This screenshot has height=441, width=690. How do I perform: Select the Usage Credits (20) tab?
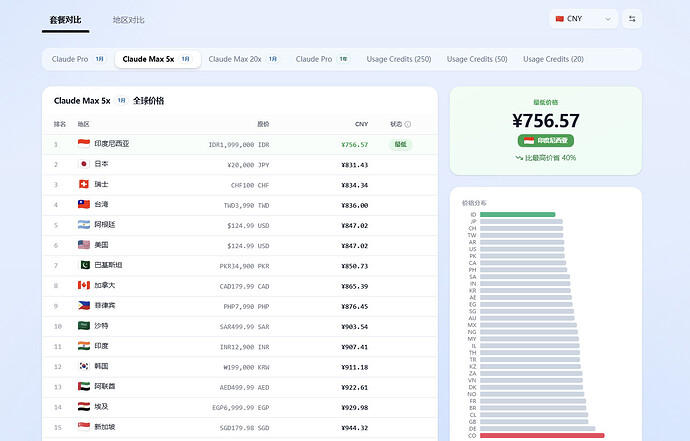pos(553,59)
